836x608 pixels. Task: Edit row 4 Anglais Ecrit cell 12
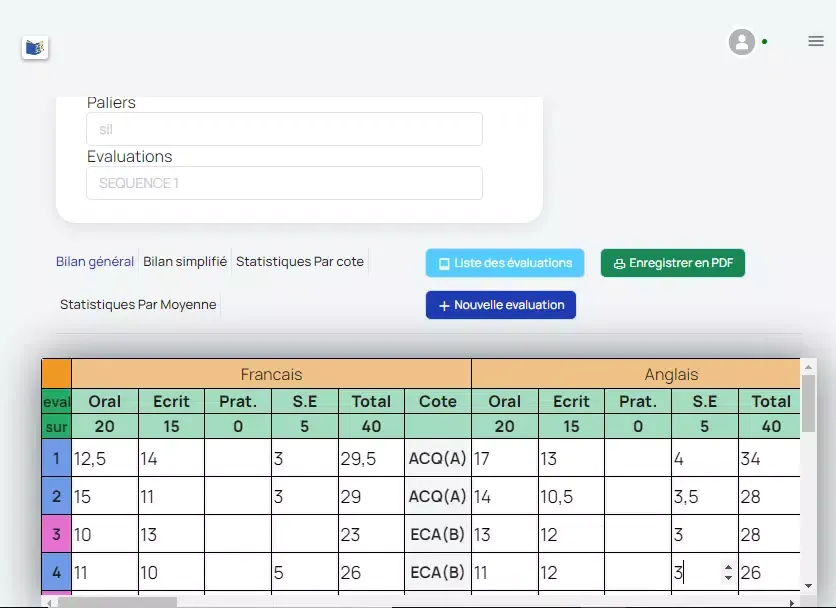point(572,572)
